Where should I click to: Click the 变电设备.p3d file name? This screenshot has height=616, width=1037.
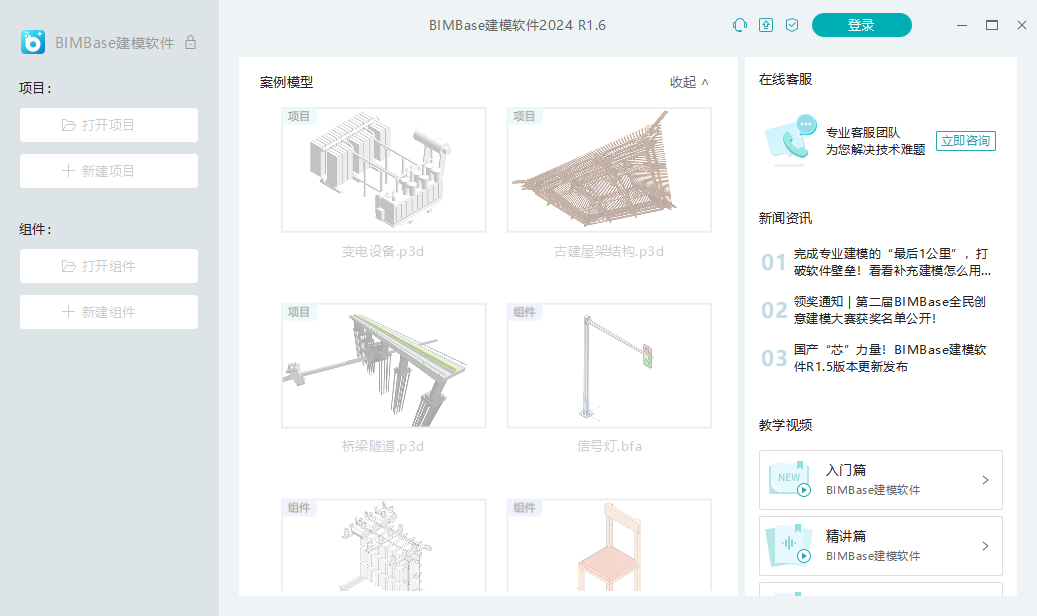(383, 251)
